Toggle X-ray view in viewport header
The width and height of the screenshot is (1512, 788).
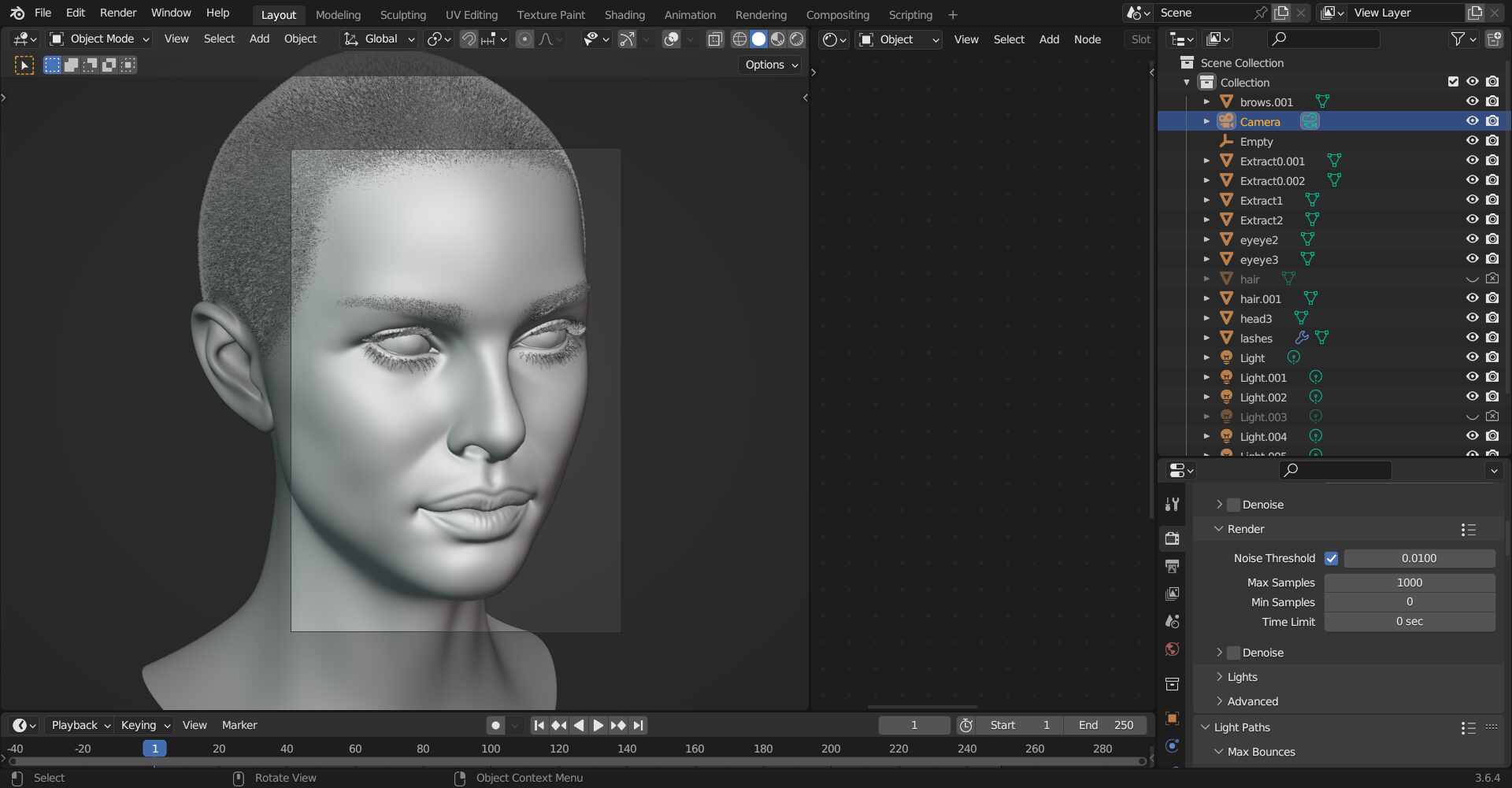pyautogui.click(x=714, y=39)
